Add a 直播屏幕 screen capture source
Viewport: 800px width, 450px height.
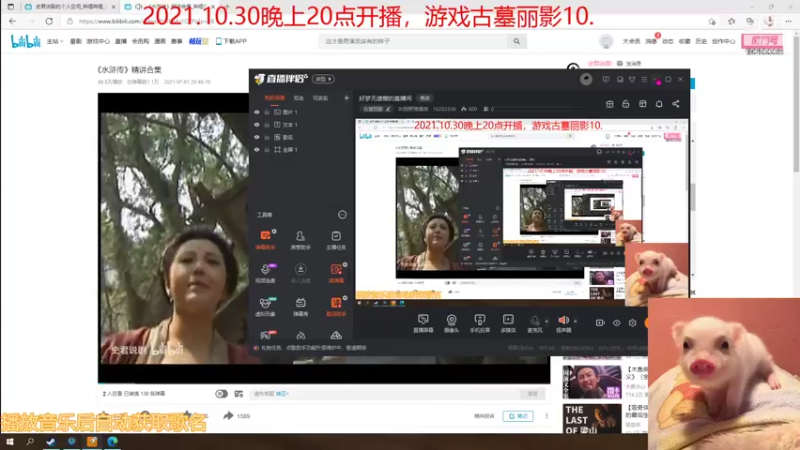(423, 323)
